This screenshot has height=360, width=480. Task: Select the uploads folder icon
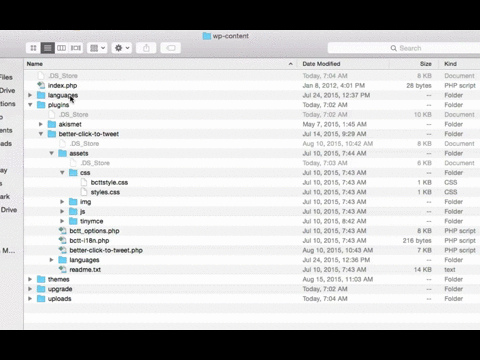41,298
